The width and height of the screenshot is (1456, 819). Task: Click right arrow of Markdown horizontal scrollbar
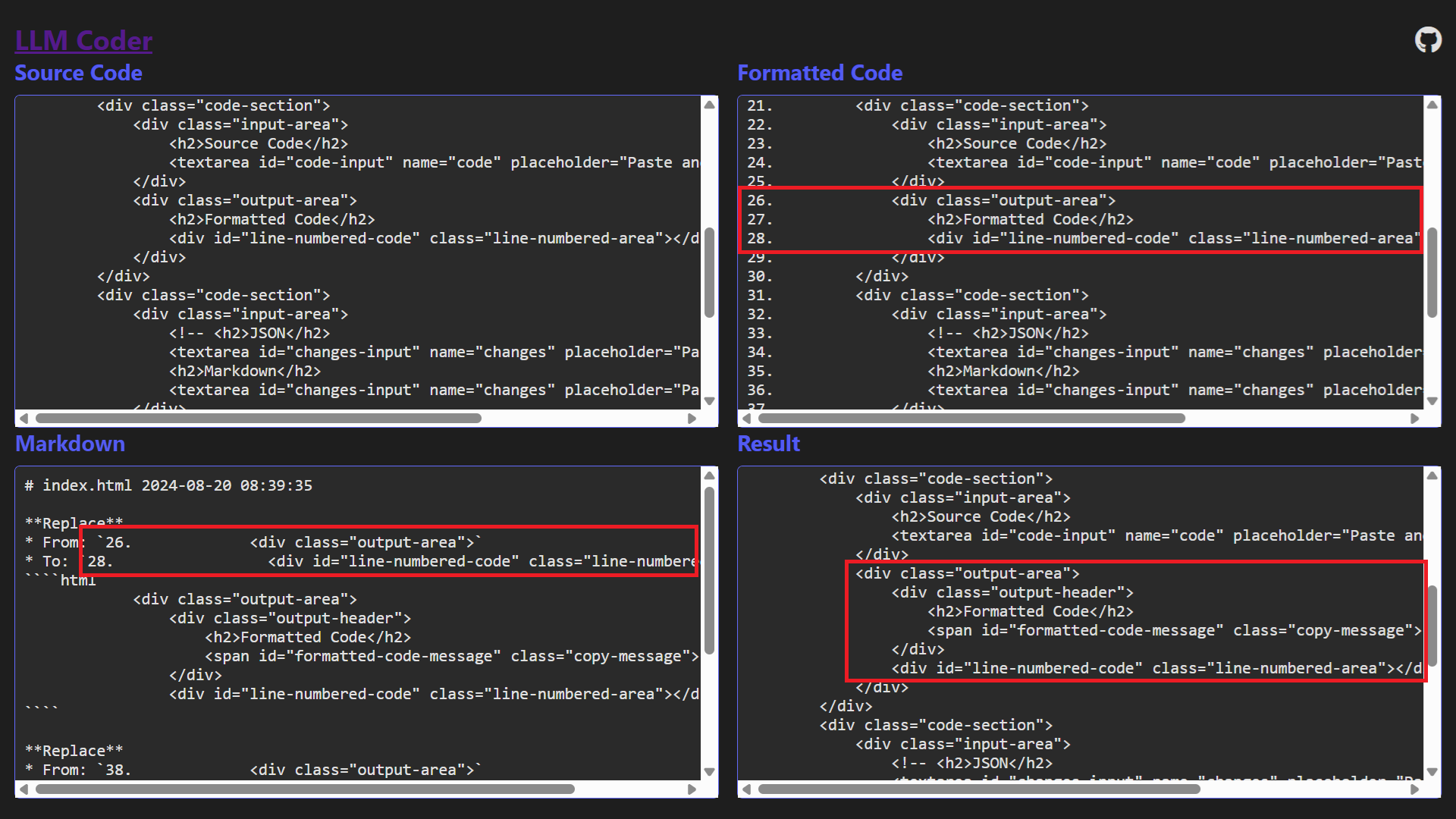(692, 789)
